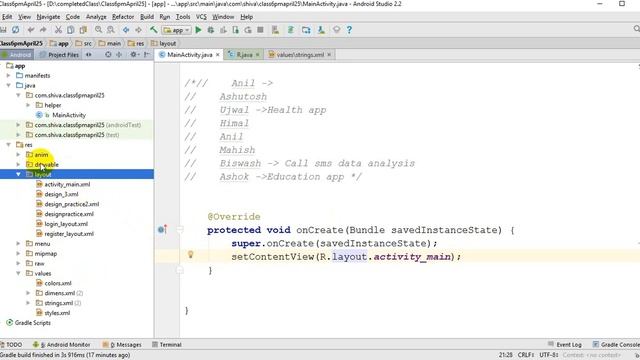Click the Redo arrow icon

click(43, 30)
